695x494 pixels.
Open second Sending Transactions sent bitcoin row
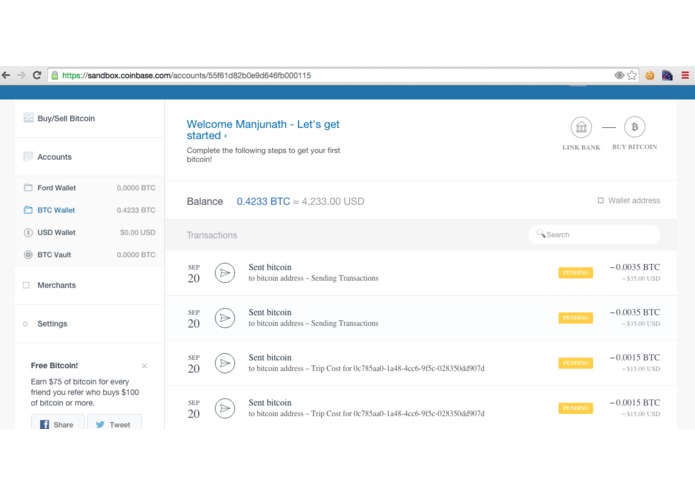421,318
